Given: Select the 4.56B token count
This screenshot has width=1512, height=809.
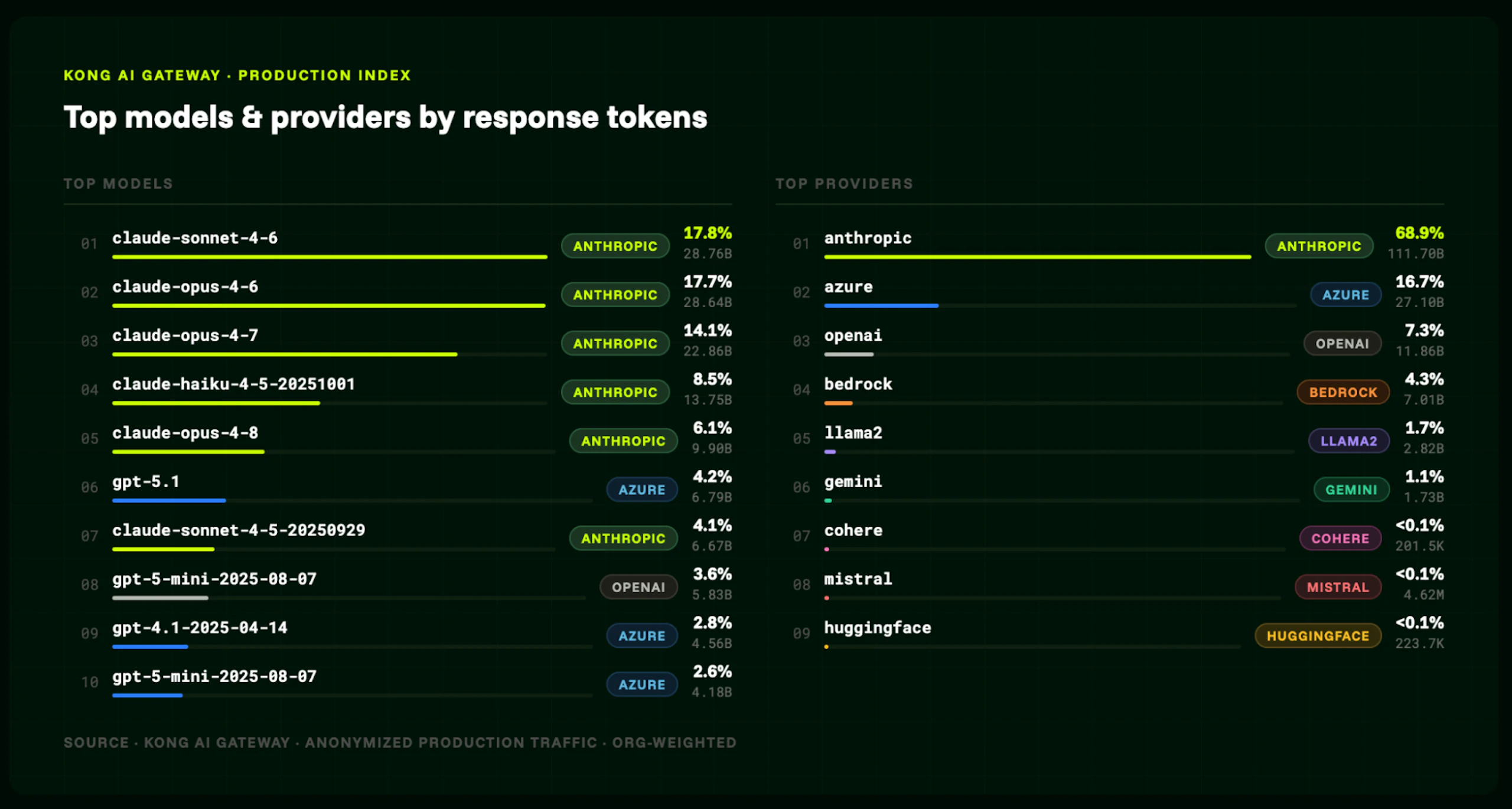Looking at the screenshot, I should click(x=712, y=644).
